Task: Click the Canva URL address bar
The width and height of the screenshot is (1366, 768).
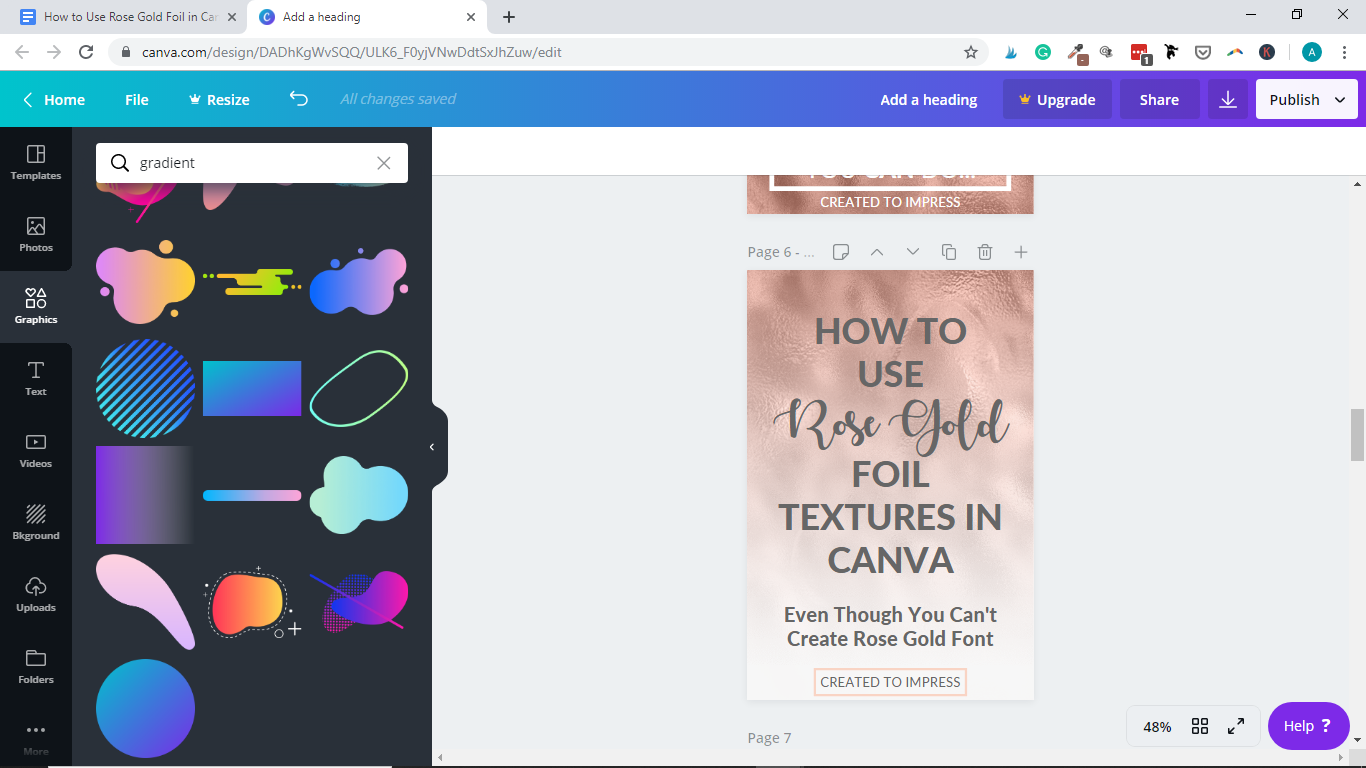Action: click(540, 52)
